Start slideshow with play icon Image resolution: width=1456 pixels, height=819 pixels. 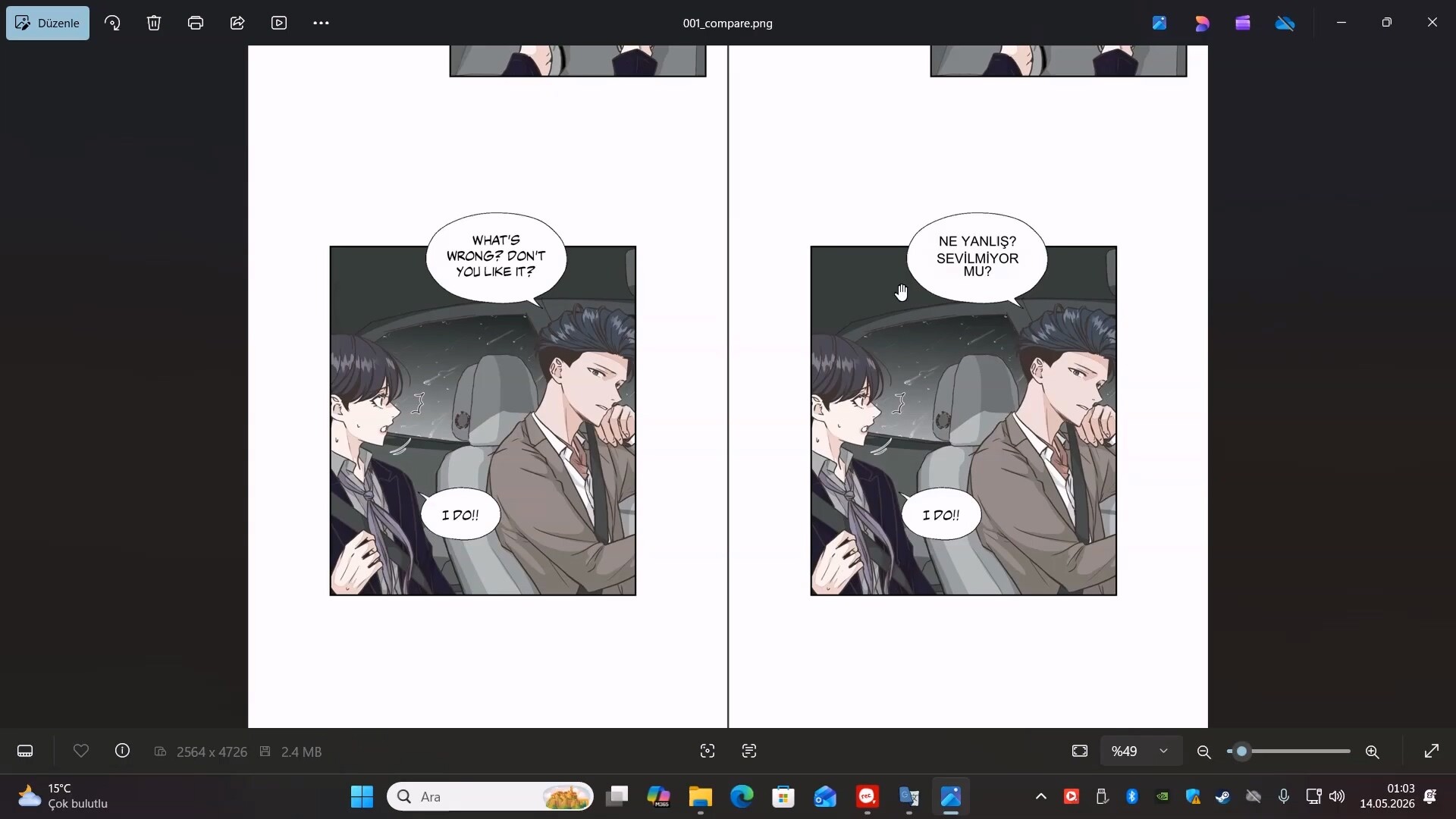(279, 23)
